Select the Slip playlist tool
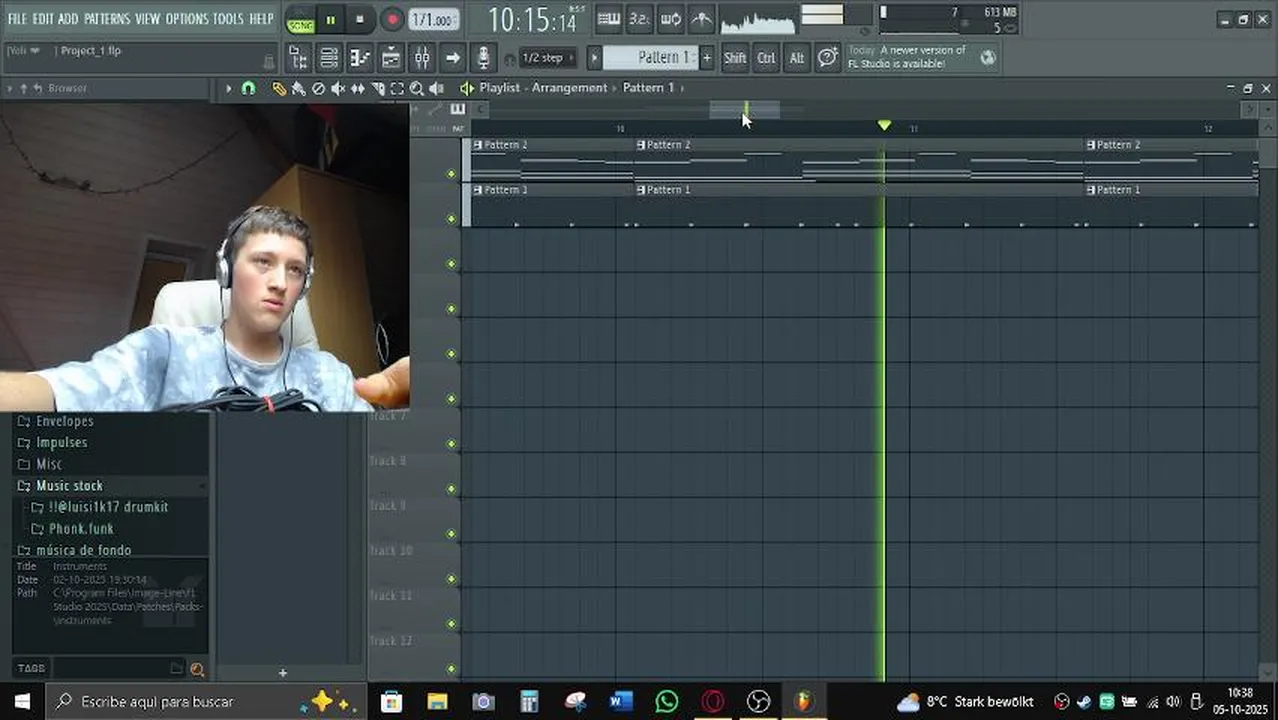Image resolution: width=1278 pixels, height=720 pixels. pyautogui.click(x=358, y=88)
